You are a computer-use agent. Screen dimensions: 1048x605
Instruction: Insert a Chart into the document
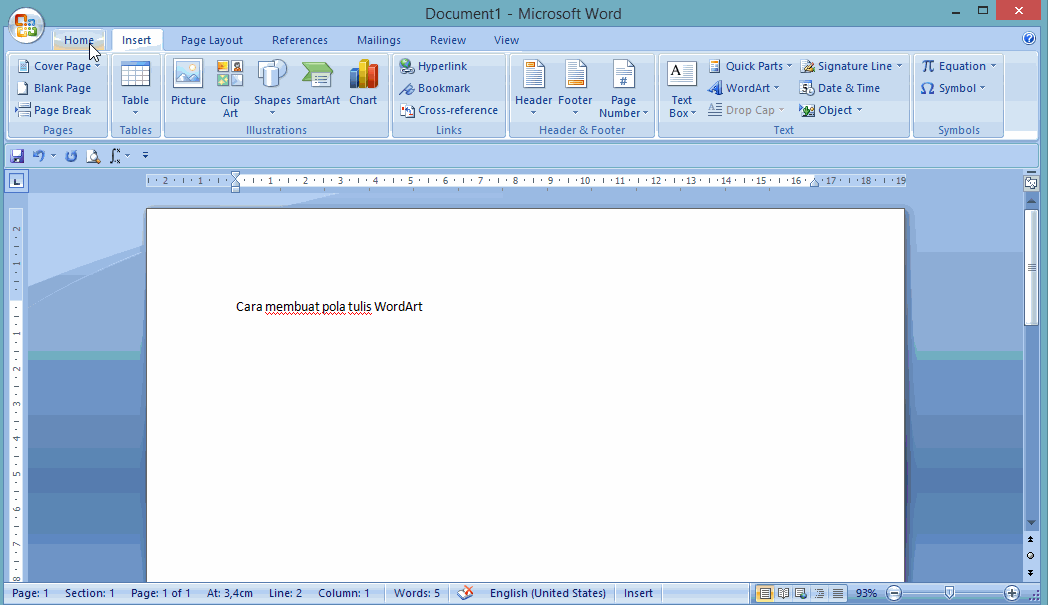click(363, 83)
